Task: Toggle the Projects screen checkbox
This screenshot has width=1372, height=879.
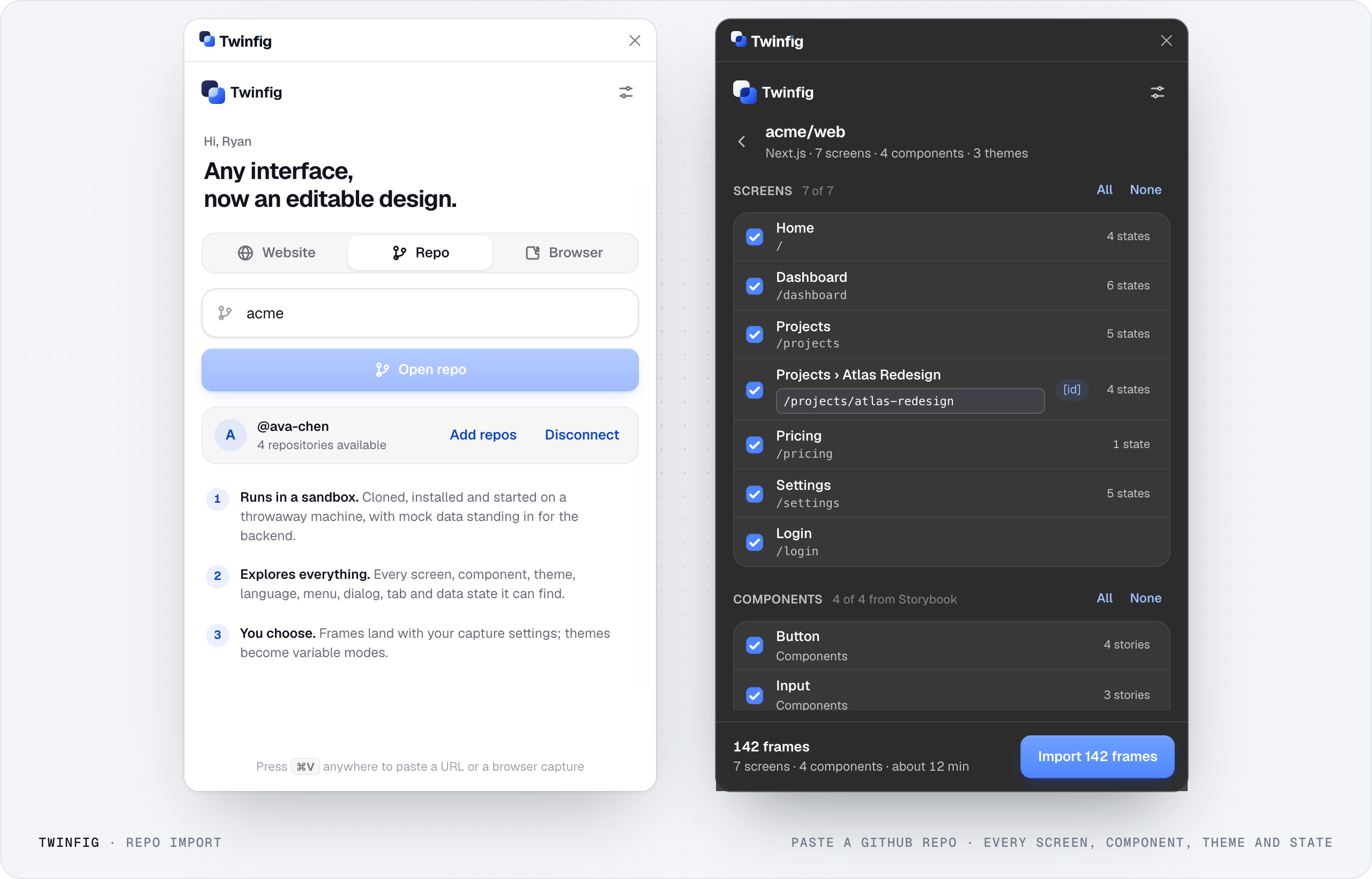Action: [755, 334]
